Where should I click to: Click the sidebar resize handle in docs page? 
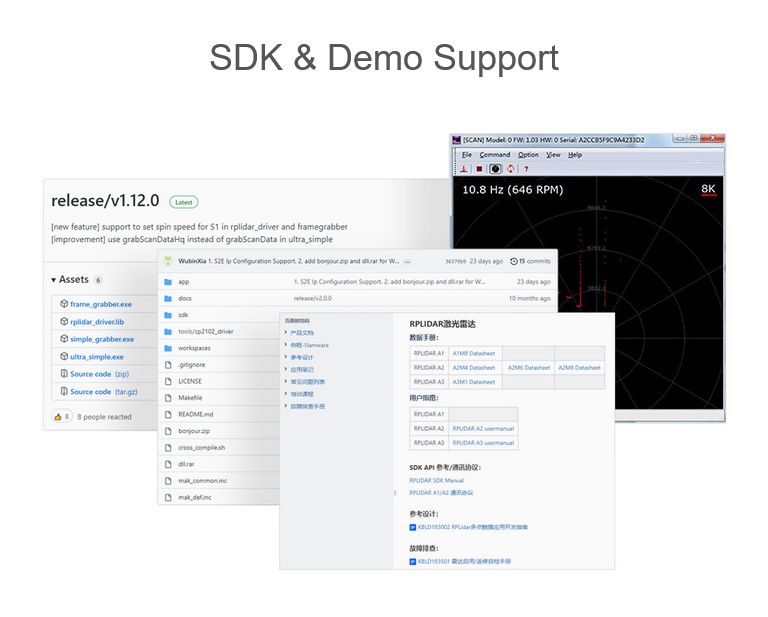click(x=395, y=493)
